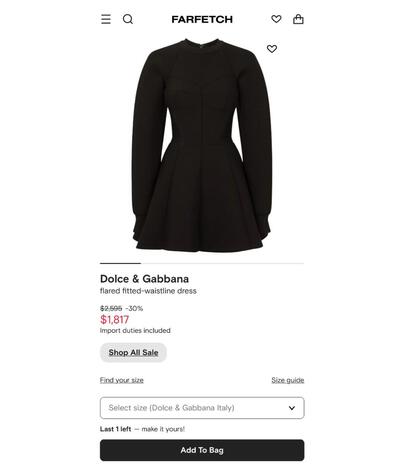400x474 pixels.
Task: Click Add To Bag button
Action: (202, 450)
